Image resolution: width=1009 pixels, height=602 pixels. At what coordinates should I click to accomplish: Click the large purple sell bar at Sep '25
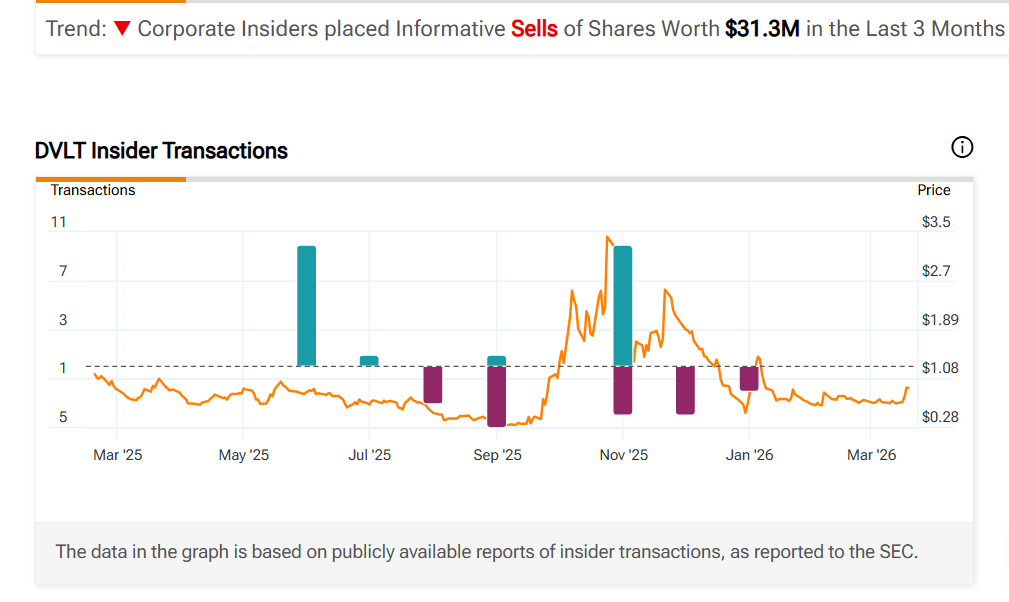coord(497,396)
